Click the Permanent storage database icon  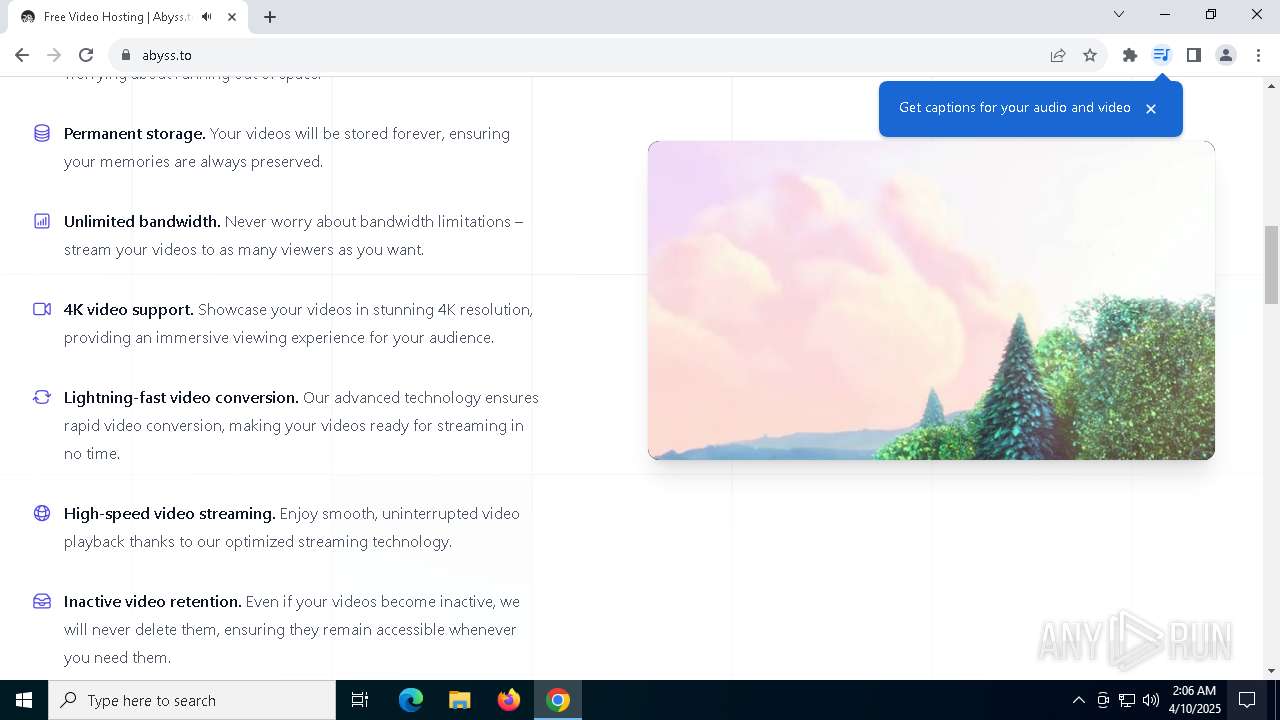coord(42,133)
